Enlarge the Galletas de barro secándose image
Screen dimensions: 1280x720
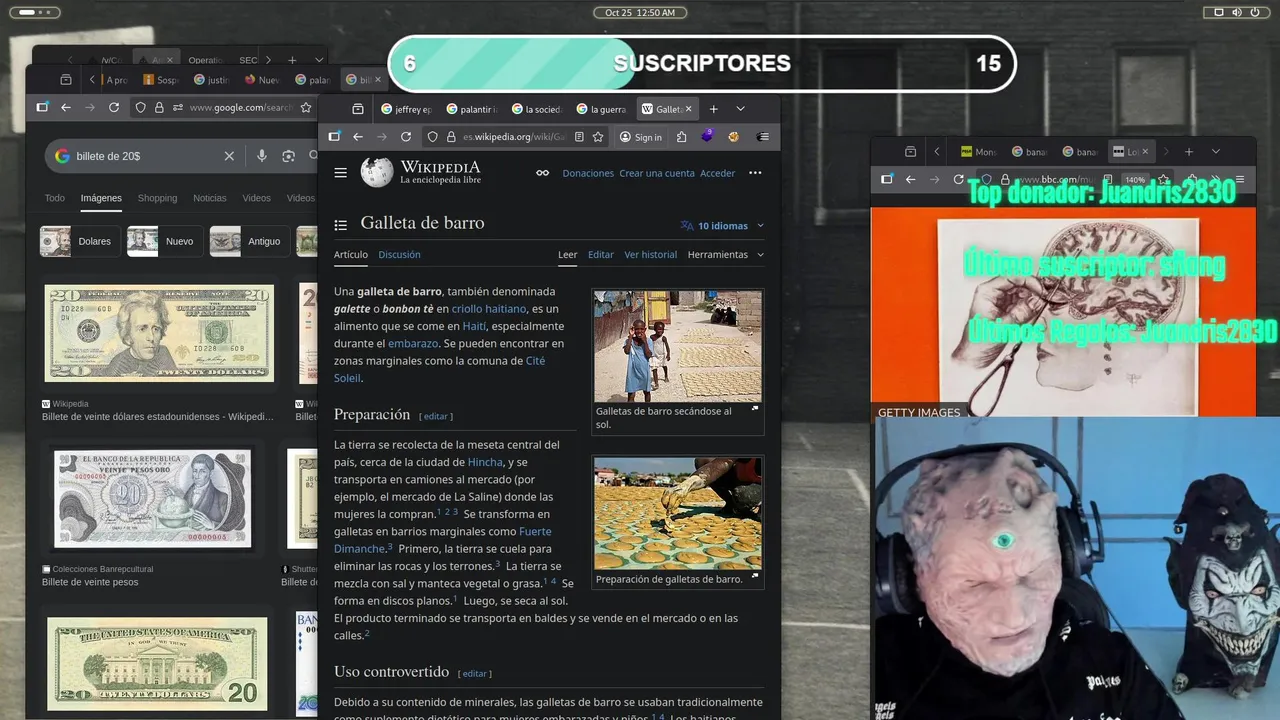[678, 346]
